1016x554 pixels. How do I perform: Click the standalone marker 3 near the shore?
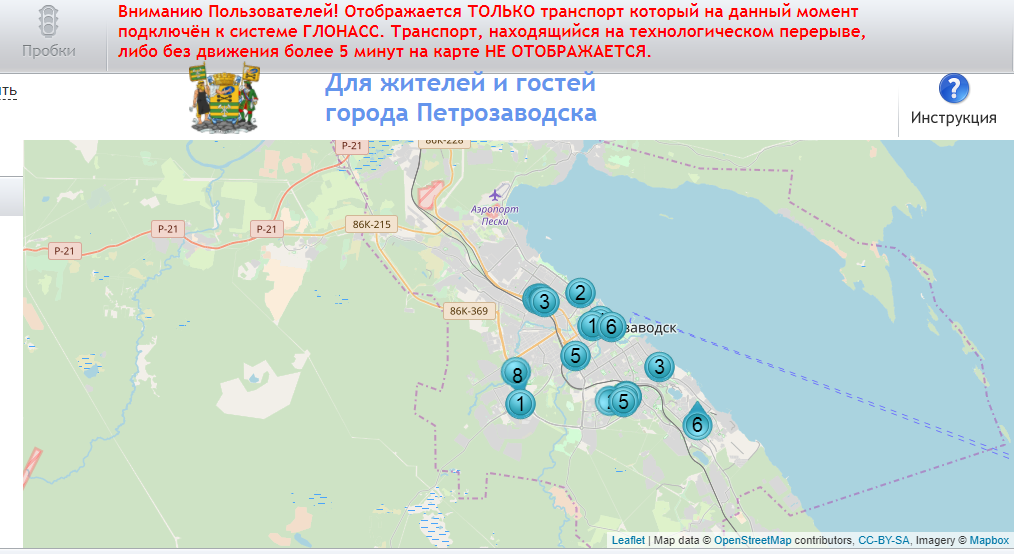coord(659,366)
